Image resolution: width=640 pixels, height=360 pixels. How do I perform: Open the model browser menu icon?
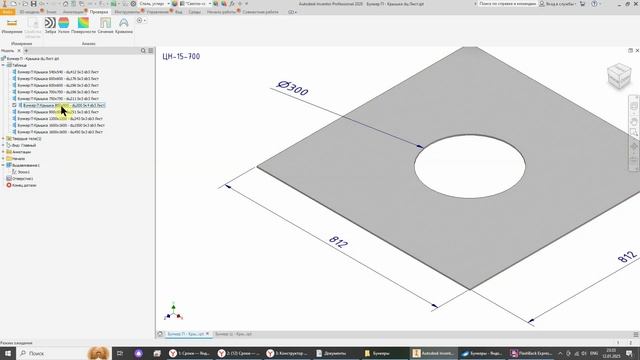pyautogui.click(x=151, y=51)
